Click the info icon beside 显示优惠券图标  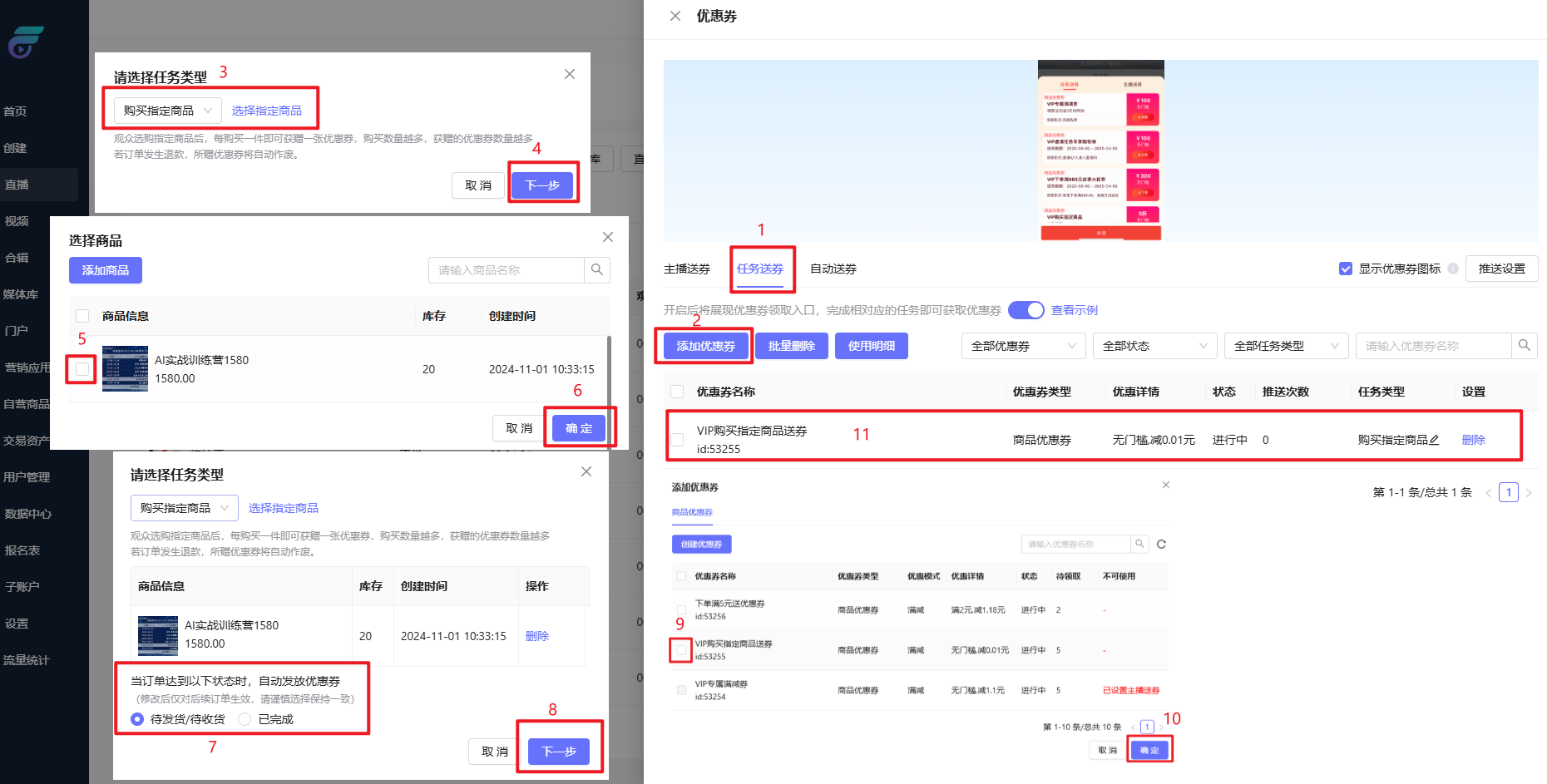click(x=1453, y=269)
